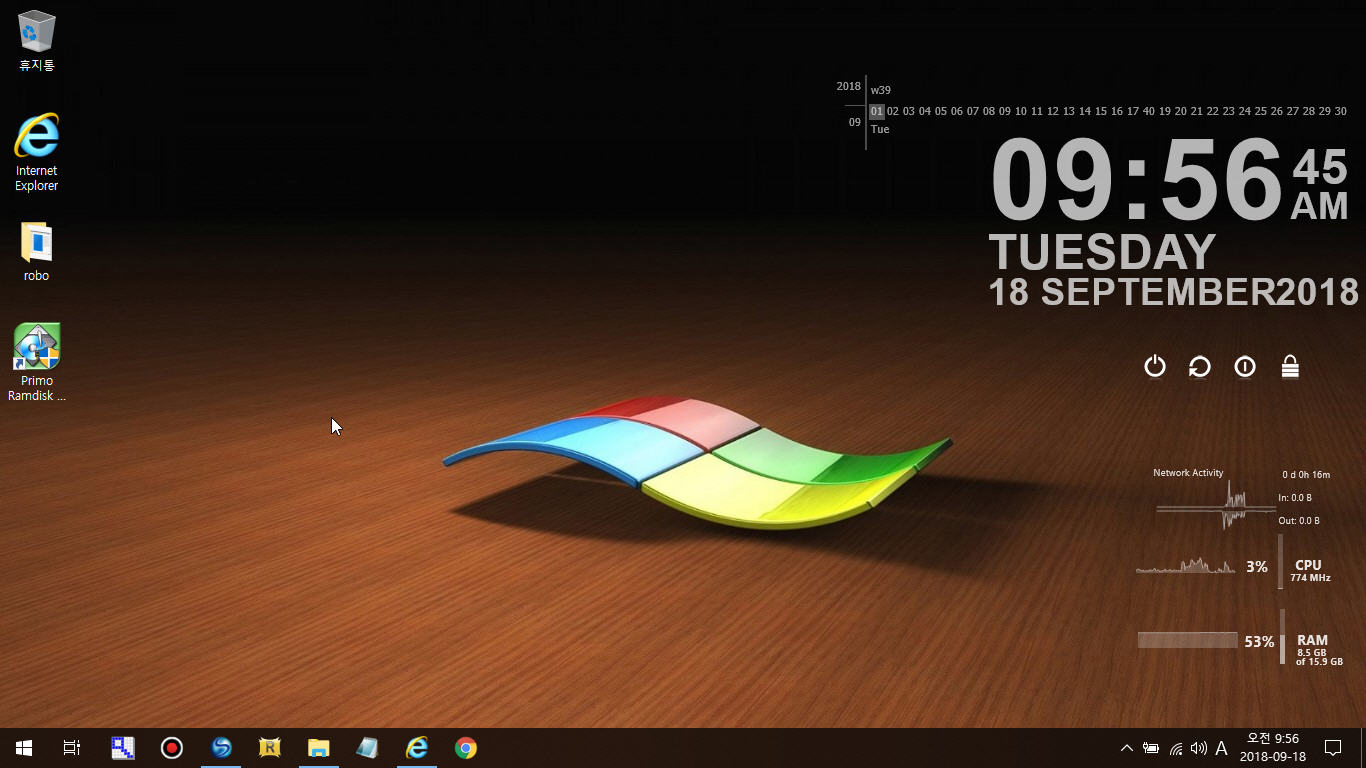
Task: Click the CPU 3% usage value
Action: coord(1257,566)
